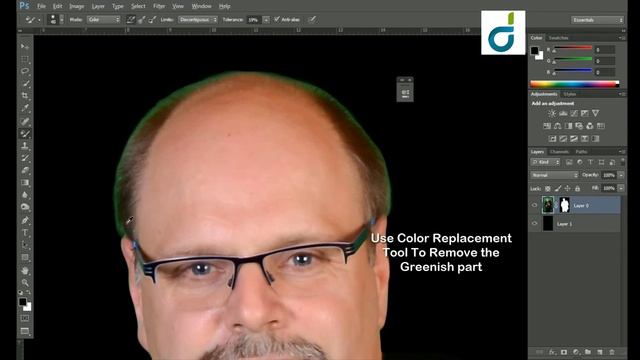Select the Dodge tool
The height and width of the screenshot is (360, 640).
pos(24,207)
